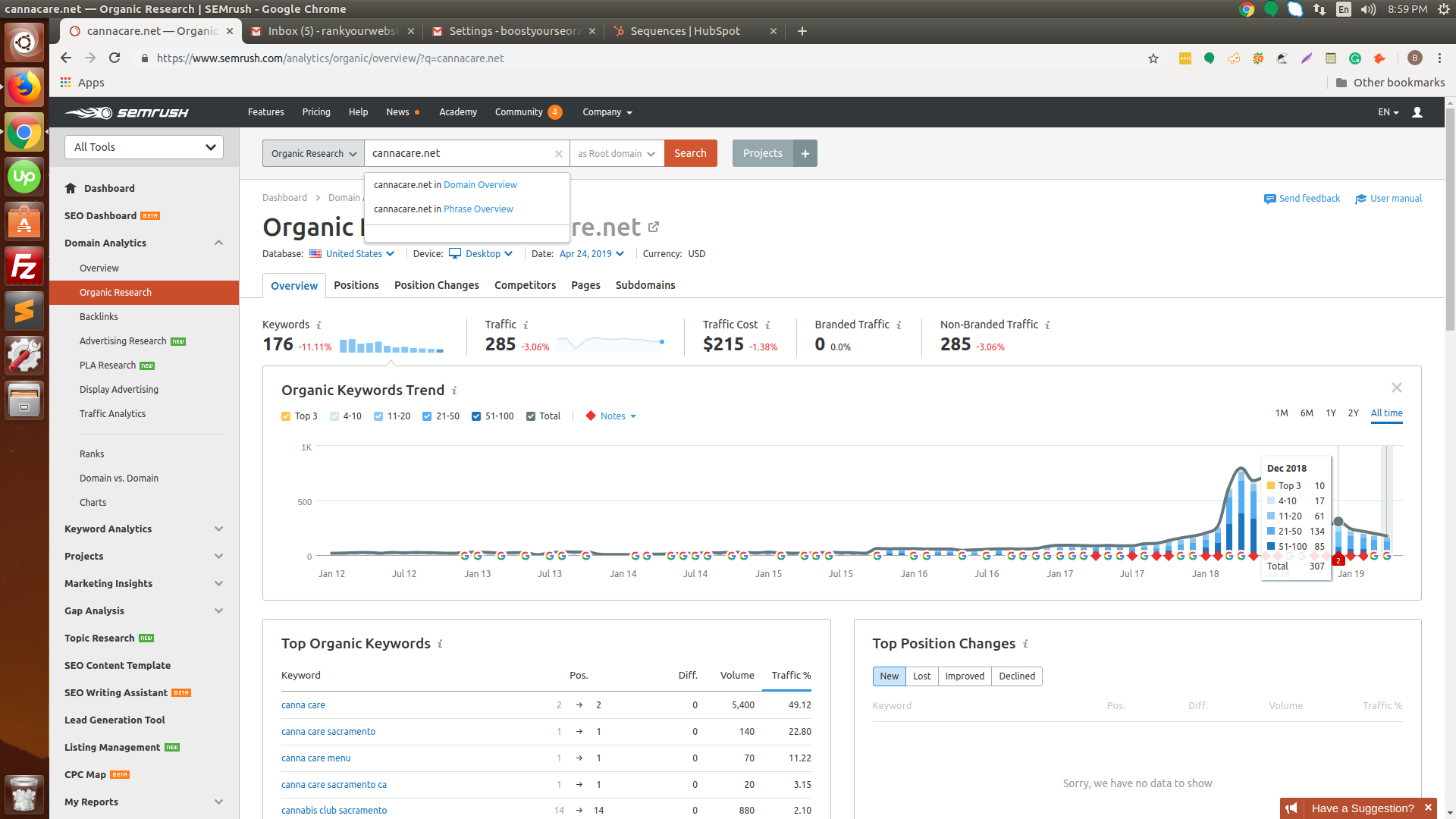This screenshot has width=1456, height=819.
Task: Click the Traffic Cost info icon
Action: tap(767, 325)
